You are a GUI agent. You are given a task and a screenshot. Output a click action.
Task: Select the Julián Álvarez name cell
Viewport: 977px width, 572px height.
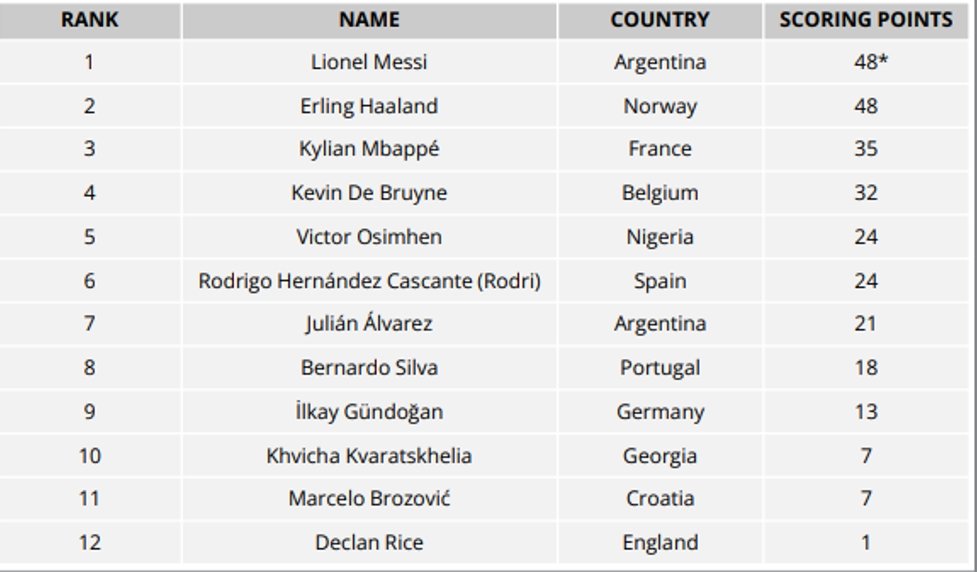[369, 324]
